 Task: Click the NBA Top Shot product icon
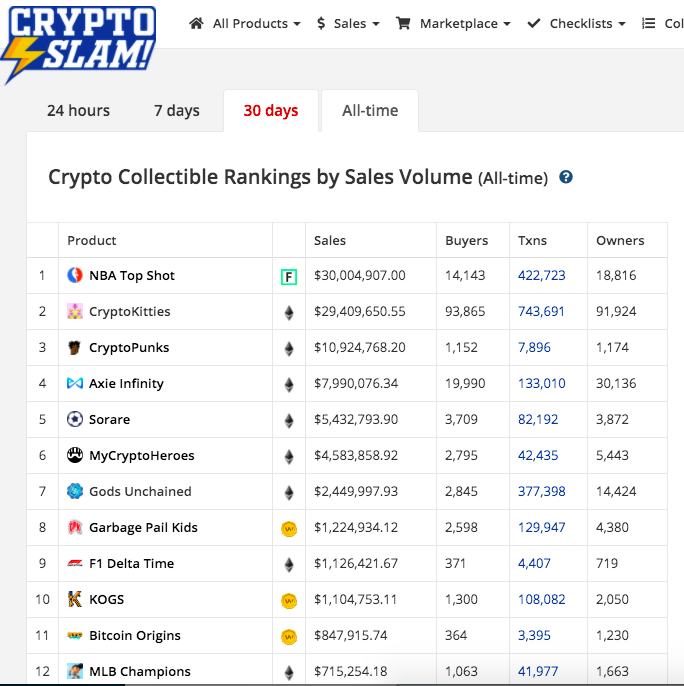point(74,275)
